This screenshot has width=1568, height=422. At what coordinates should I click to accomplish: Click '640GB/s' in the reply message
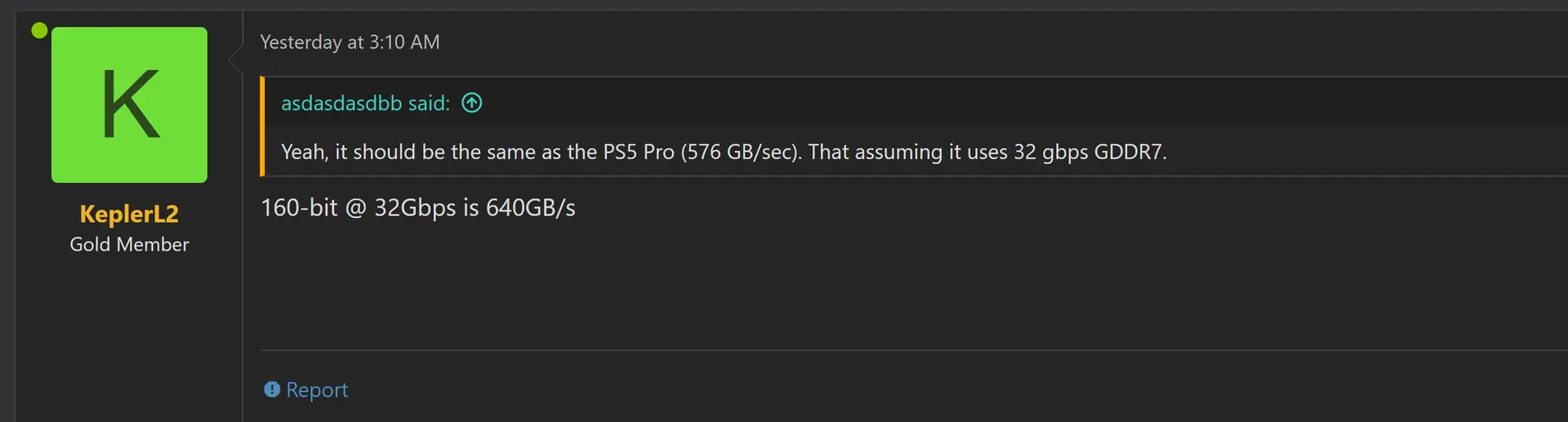tap(530, 208)
